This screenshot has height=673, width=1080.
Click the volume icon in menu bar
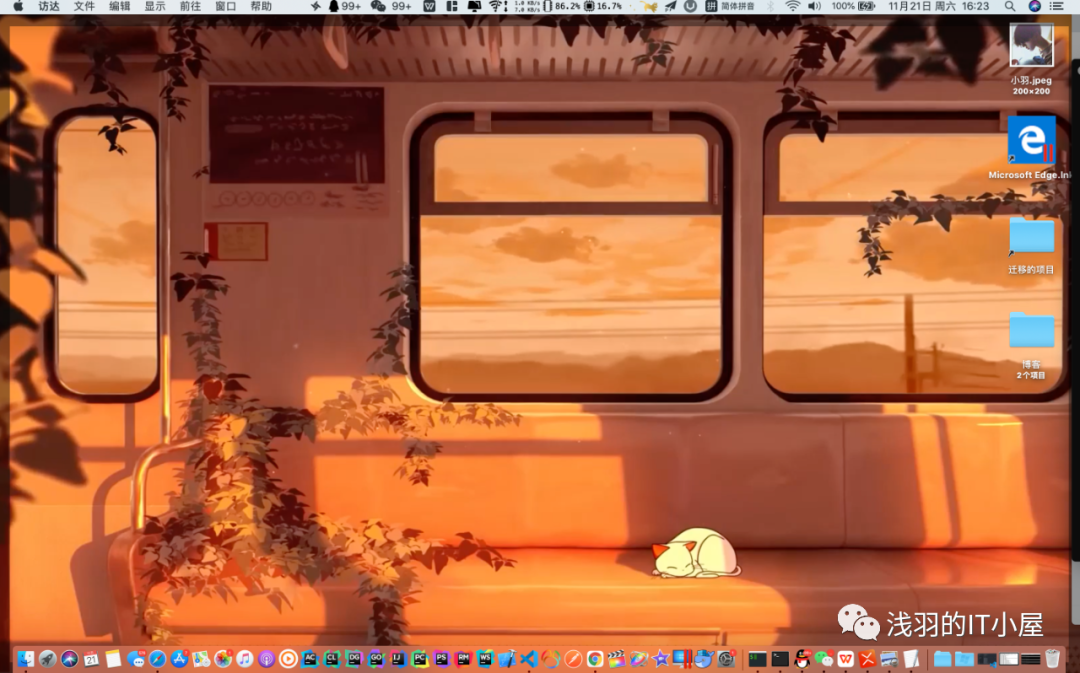[x=814, y=6]
